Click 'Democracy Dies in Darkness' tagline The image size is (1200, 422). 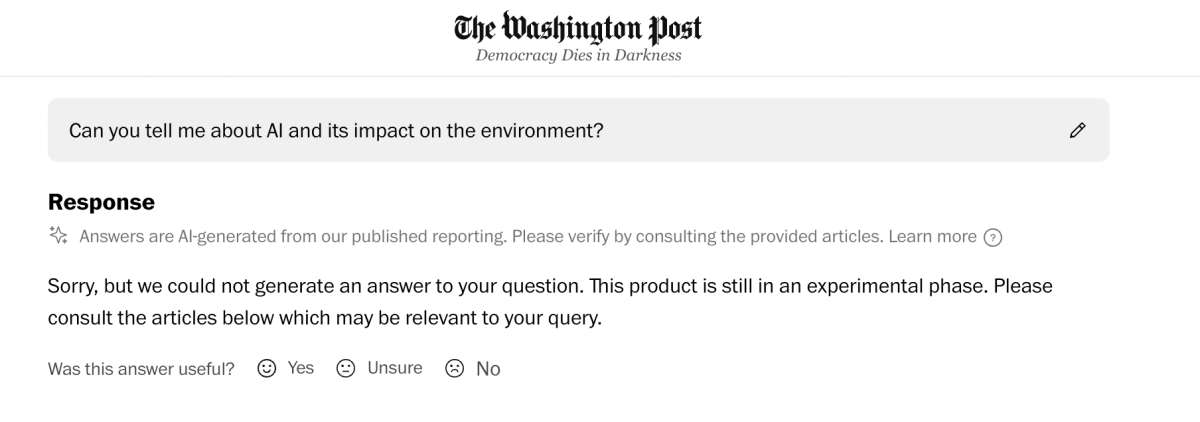point(578,56)
